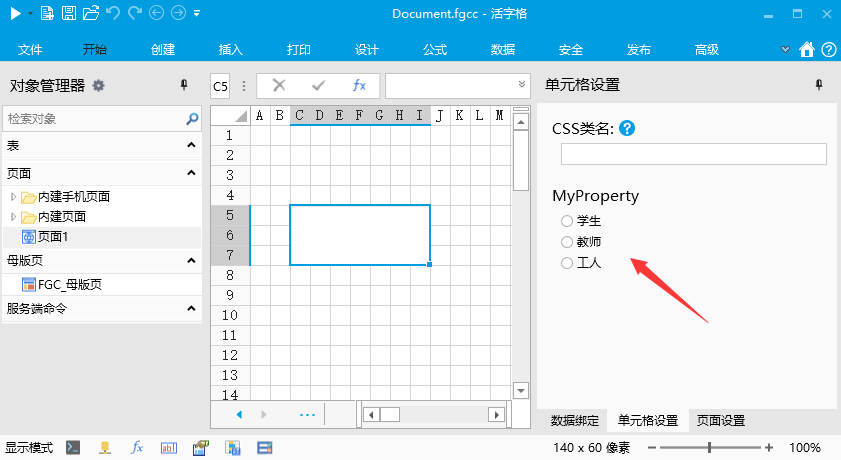Open the 文件 menu
This screenshot has height=460, width=841.
[x=29, y=49]
